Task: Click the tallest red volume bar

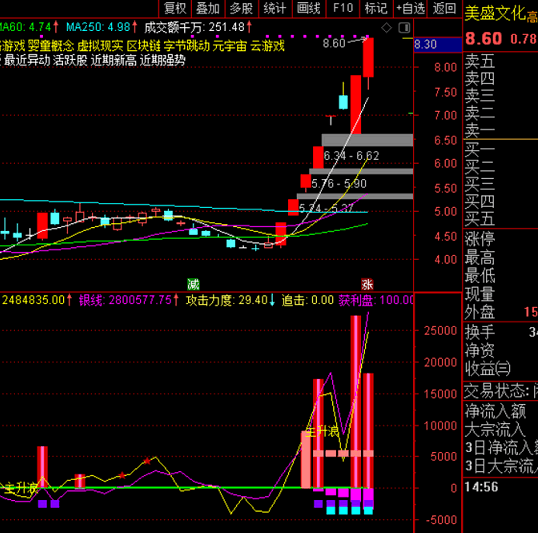Action: pos(355,402)
